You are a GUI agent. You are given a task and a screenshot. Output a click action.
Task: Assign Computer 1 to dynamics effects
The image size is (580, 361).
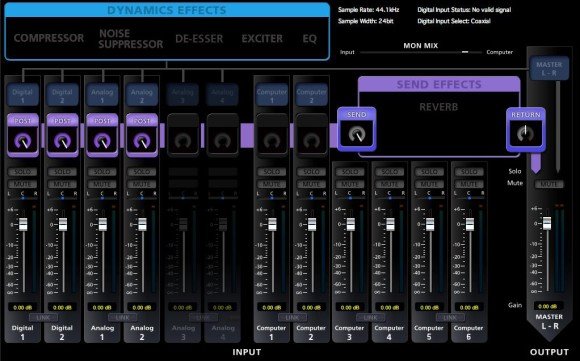point(272,95)
